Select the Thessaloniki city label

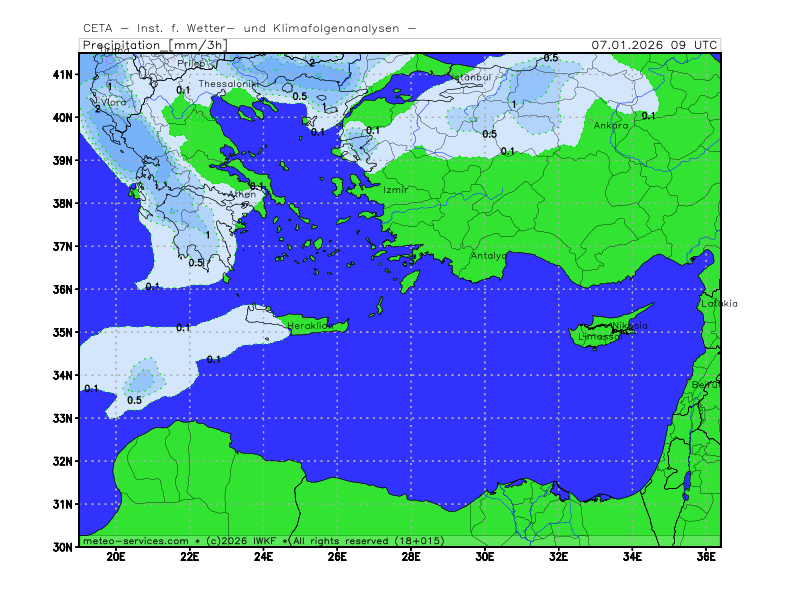228,84
